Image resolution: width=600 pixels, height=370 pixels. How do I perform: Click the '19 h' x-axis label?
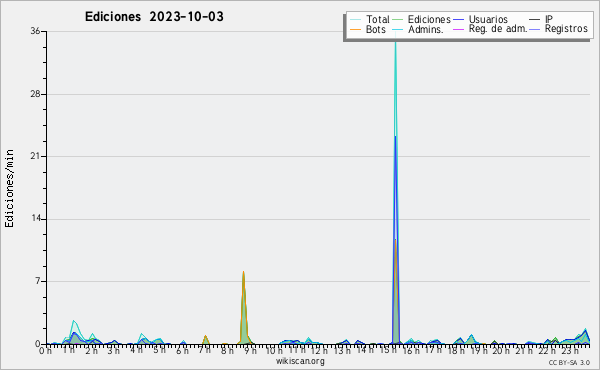coord(479,350)
